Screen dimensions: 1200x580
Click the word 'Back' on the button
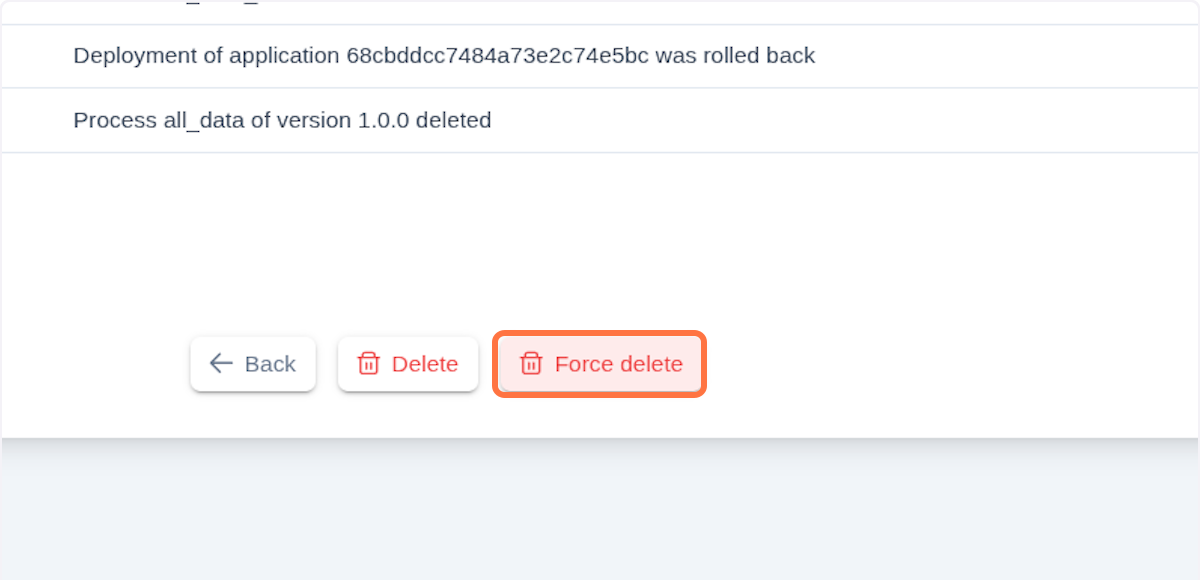click(x=272, y=363)
